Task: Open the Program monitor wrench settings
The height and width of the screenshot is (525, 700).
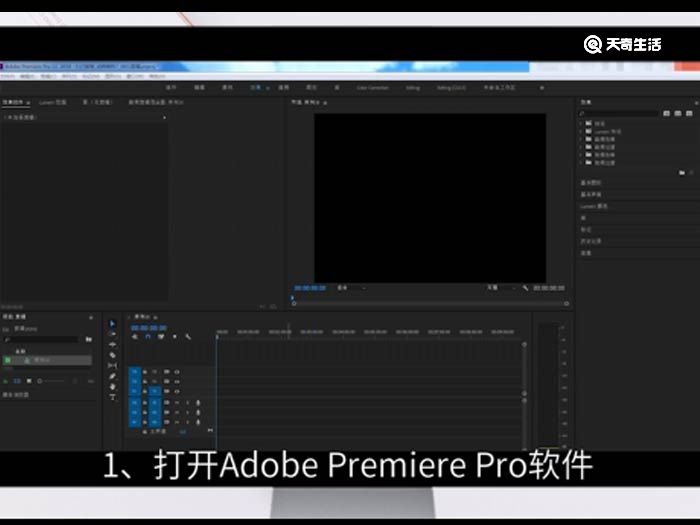Action: [x=525, y=288]
